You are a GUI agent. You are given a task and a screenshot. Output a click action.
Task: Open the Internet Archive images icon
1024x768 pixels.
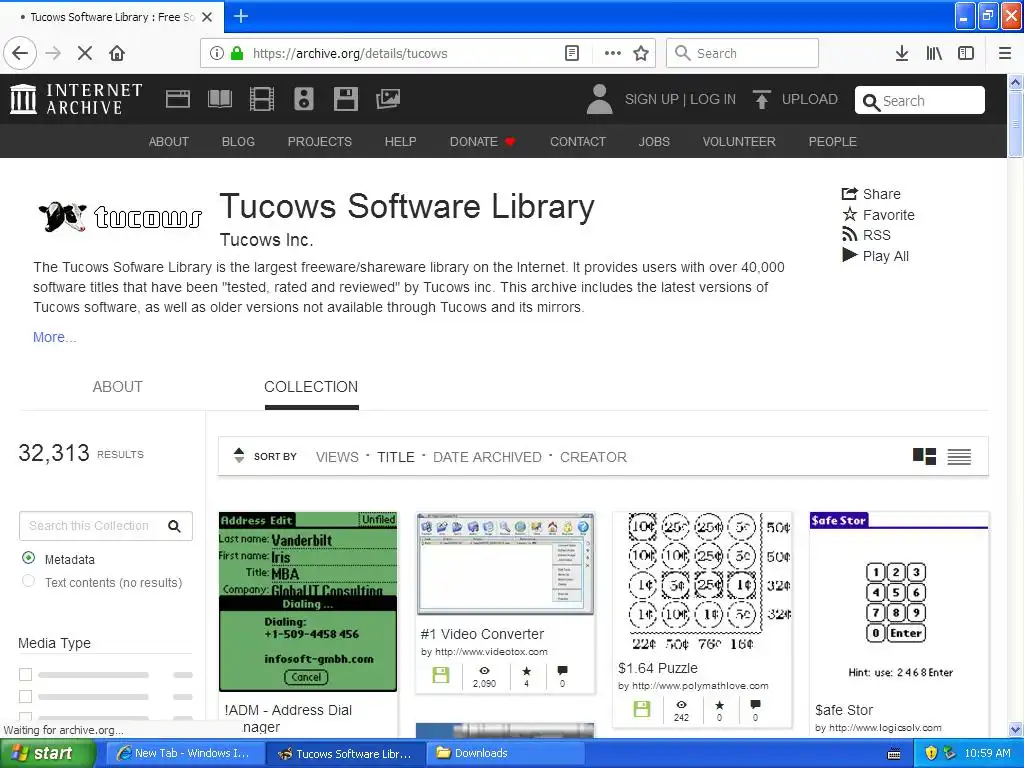[x=388, y=99]
